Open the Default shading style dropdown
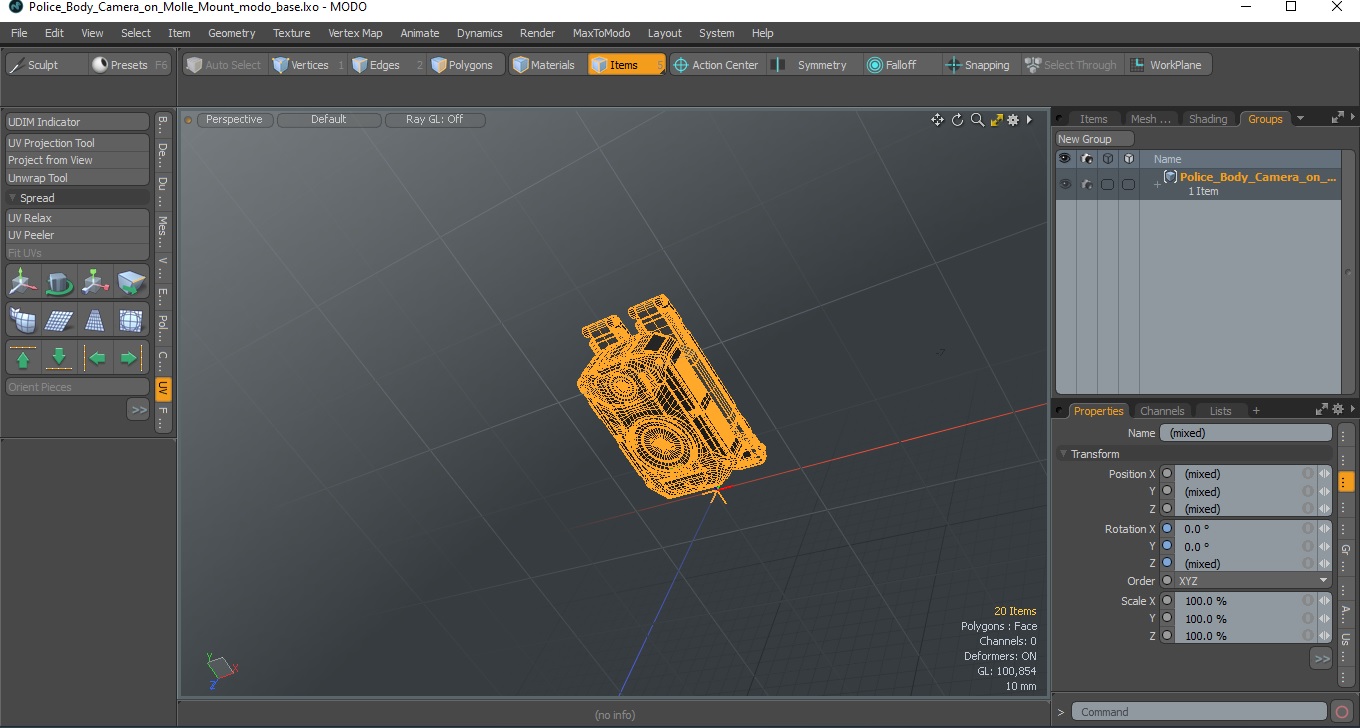This screenshot has width=1360, height=728. point(329,120)
